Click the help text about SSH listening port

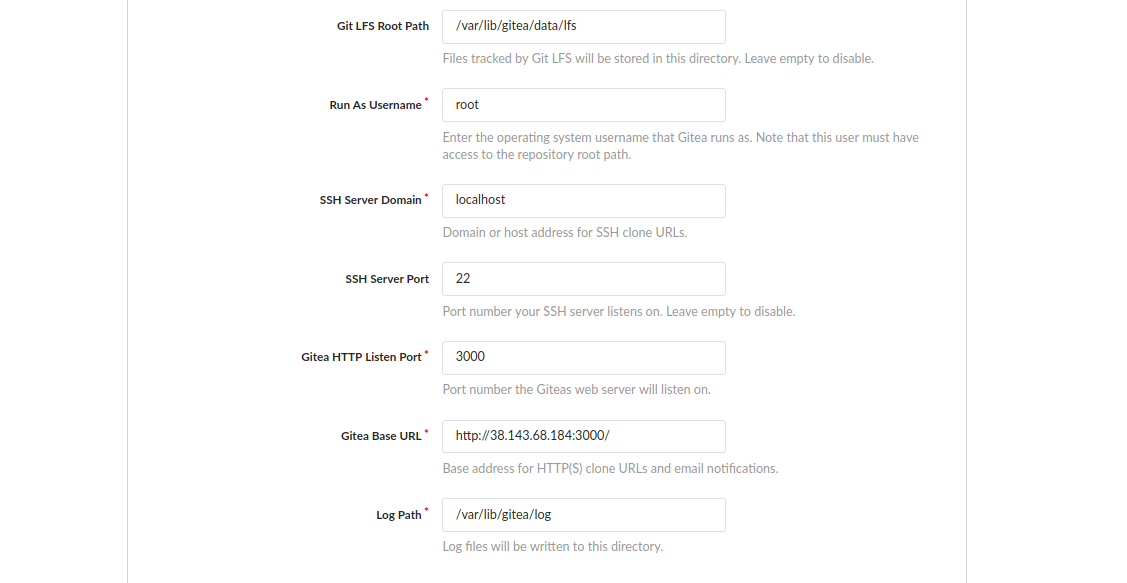coord(618,311)
